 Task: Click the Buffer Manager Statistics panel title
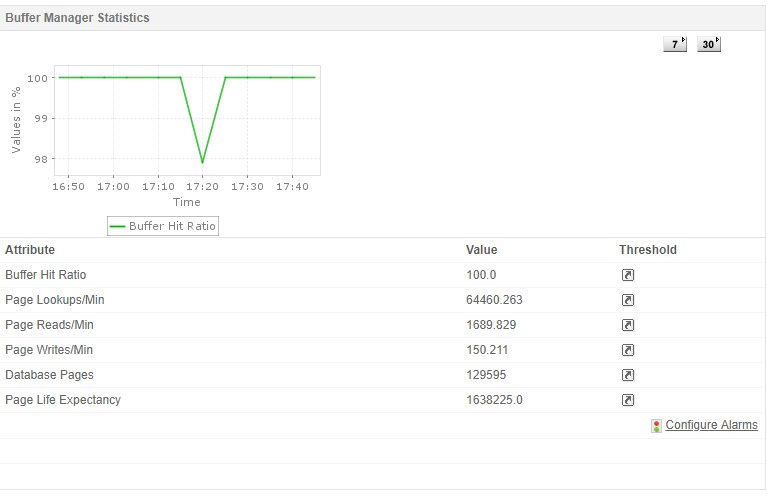[x=77, y=18]
